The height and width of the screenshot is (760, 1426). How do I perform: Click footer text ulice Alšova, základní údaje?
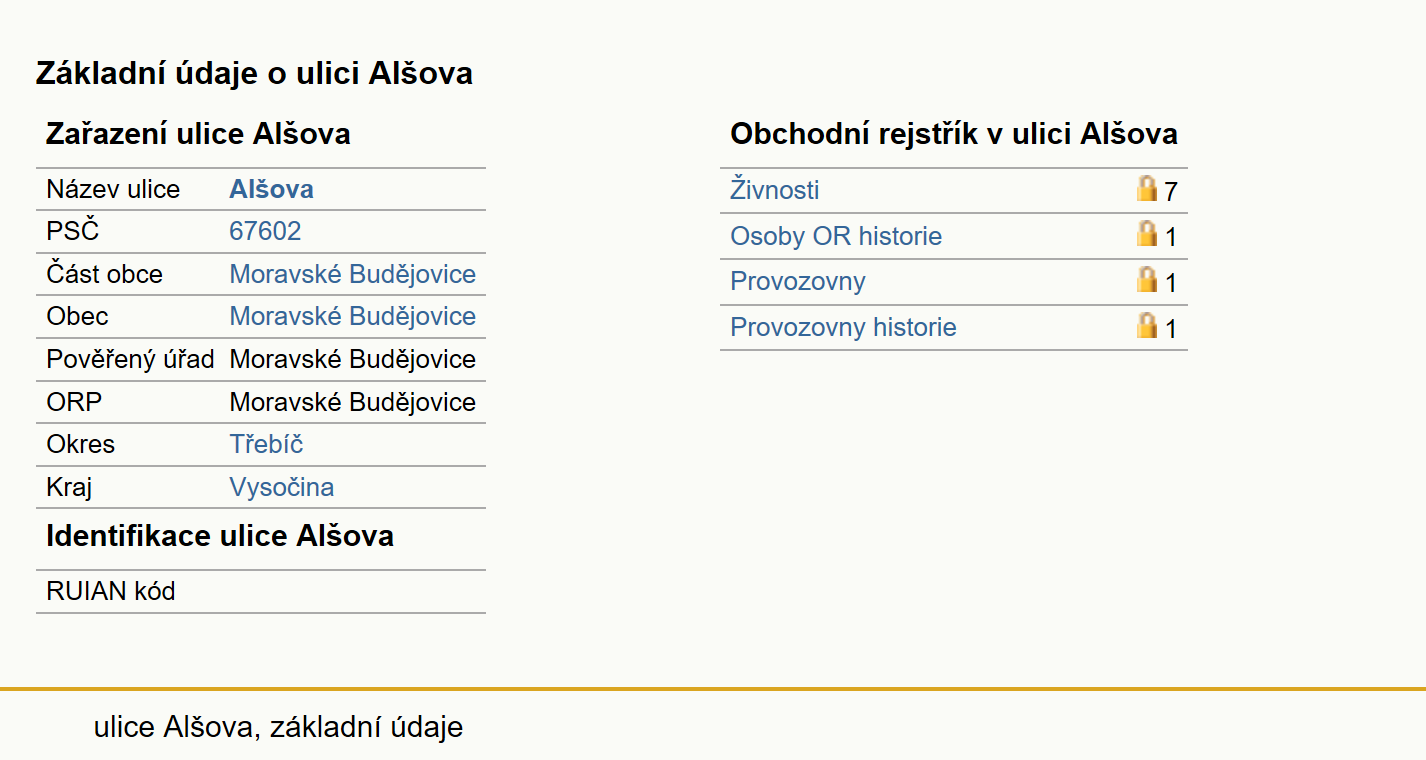click(279, 727)
